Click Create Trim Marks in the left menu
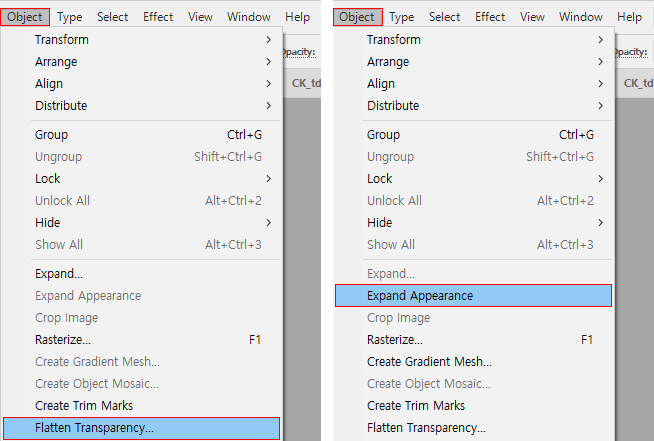This screenshot has height=441, width=654. [x=84, y=405]
